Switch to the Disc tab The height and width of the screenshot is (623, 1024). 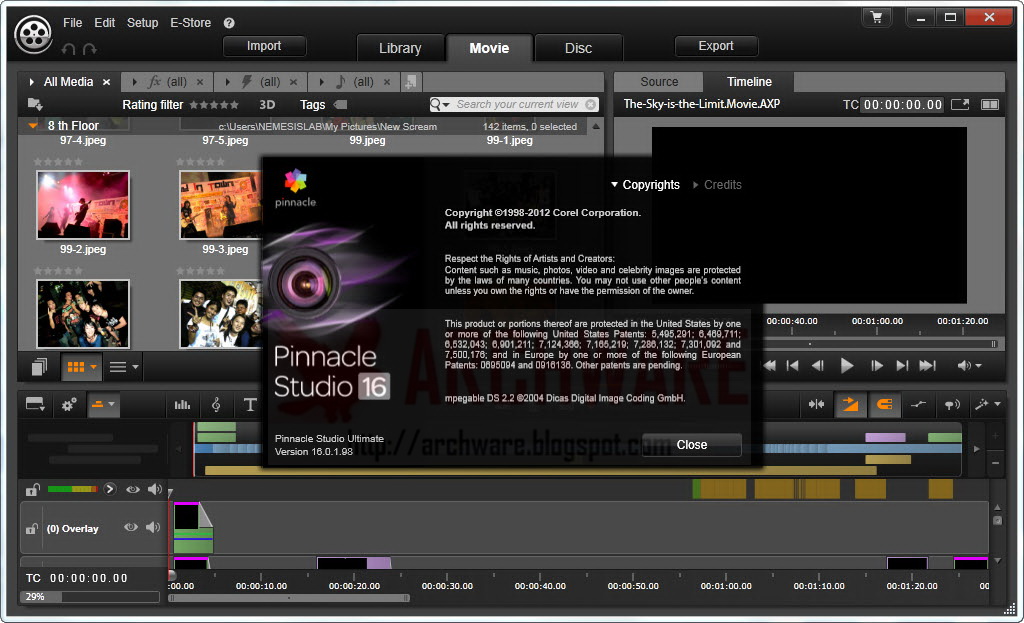(x=579, y=48)
